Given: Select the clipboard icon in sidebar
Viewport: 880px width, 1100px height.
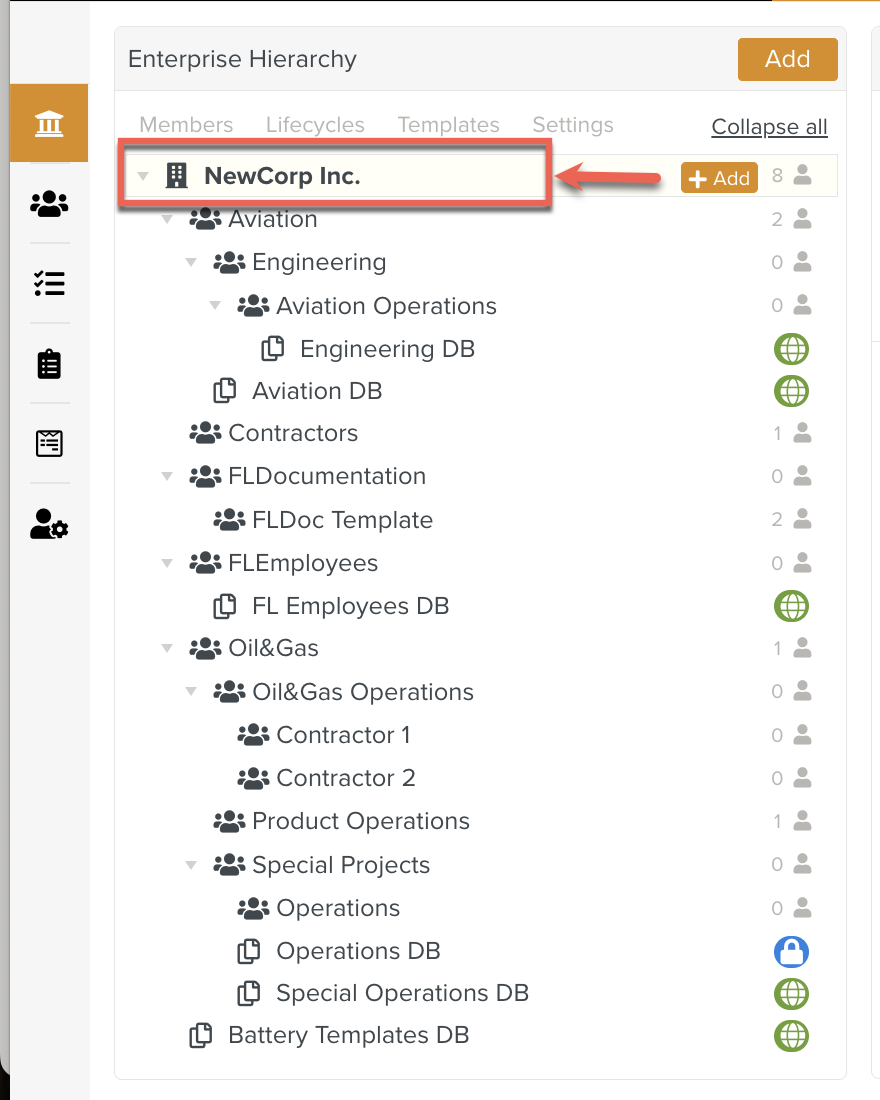Looking at the screenshot, I should pyautogui.click(x=49, y=364).
